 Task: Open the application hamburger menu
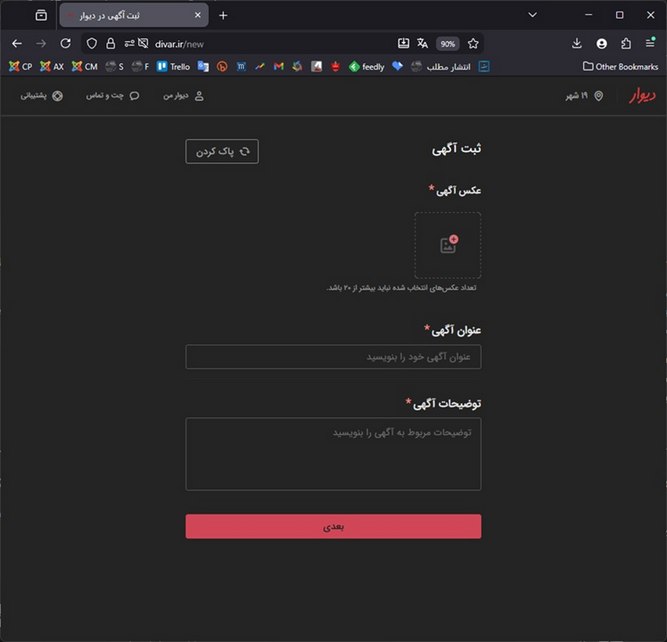click(x=650, y=43)
